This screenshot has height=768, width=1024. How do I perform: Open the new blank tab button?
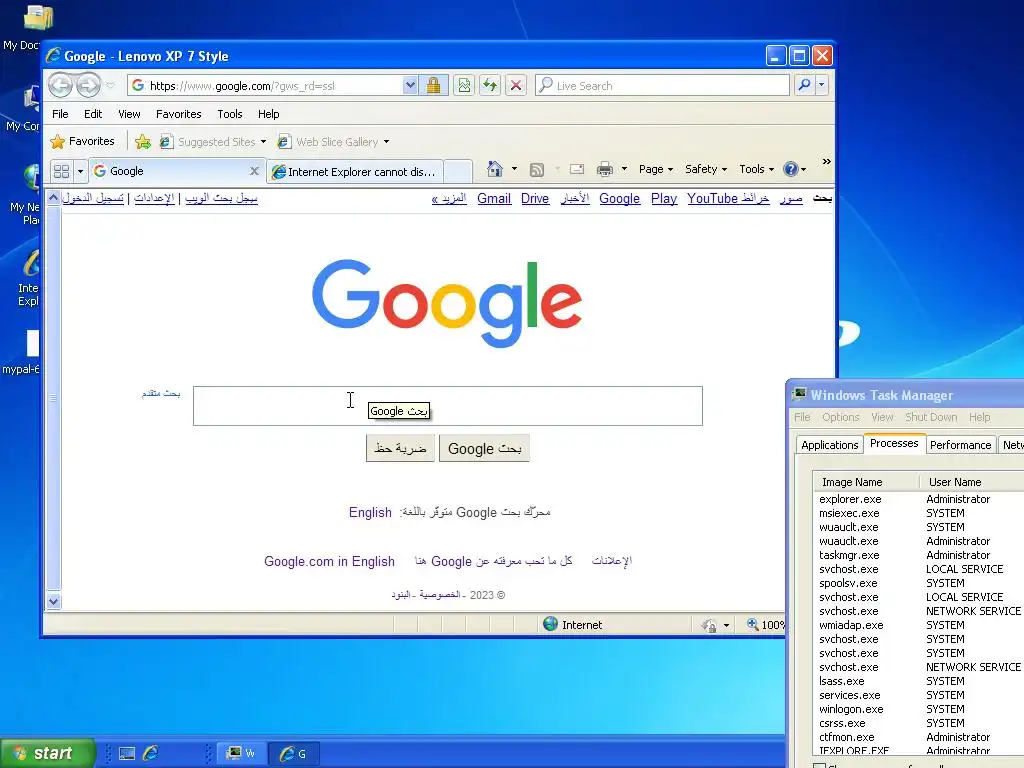458,172
